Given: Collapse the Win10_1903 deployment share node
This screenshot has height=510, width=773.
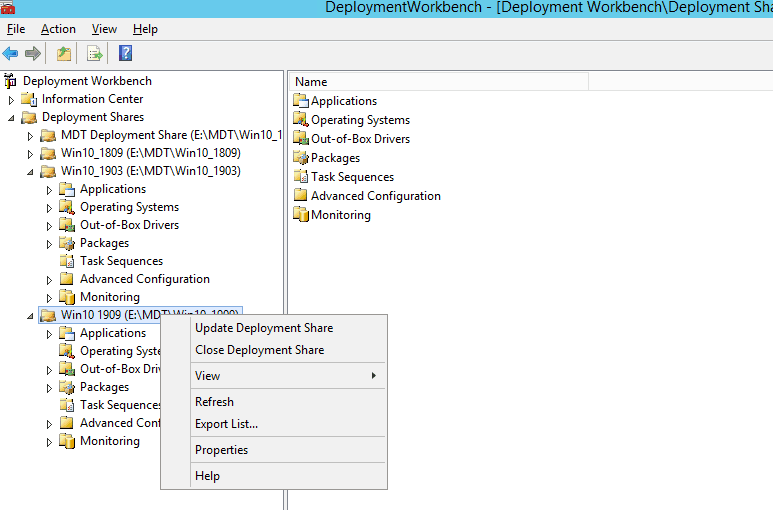Looking at the screenshot, I should [x=30, y=172].
